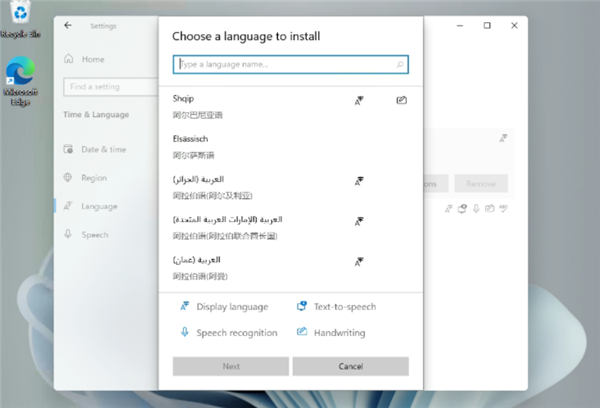Viewport: 600px width, 408px height.
Task: Click handwriting icon beside Shqip
Action: [x=401, y=100]
